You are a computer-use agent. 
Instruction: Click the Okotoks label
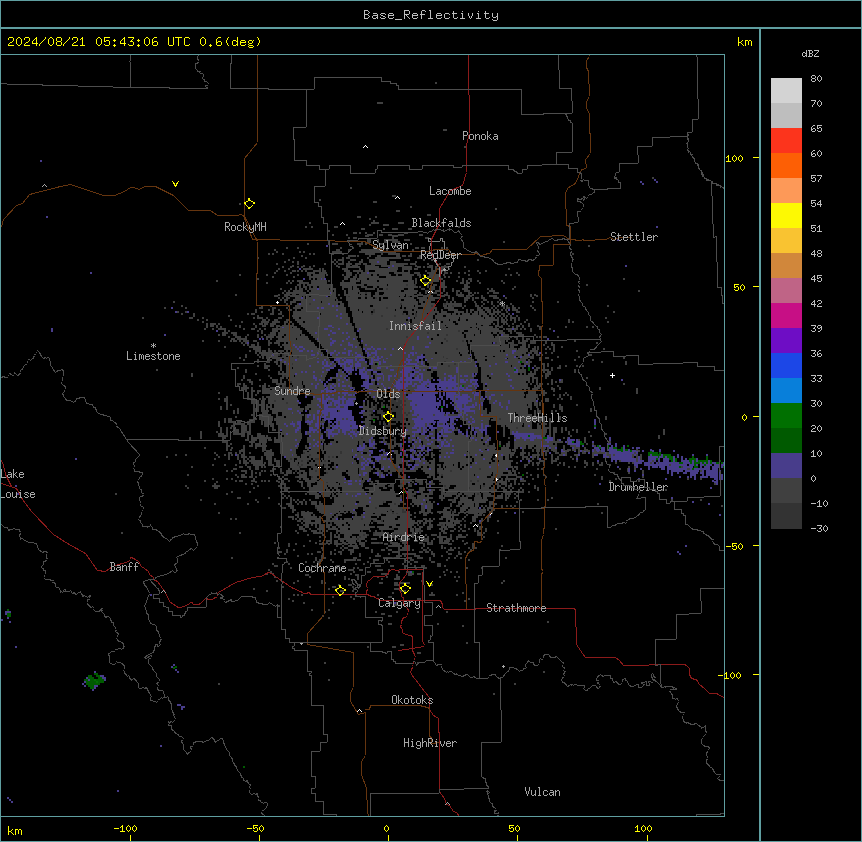412,700
